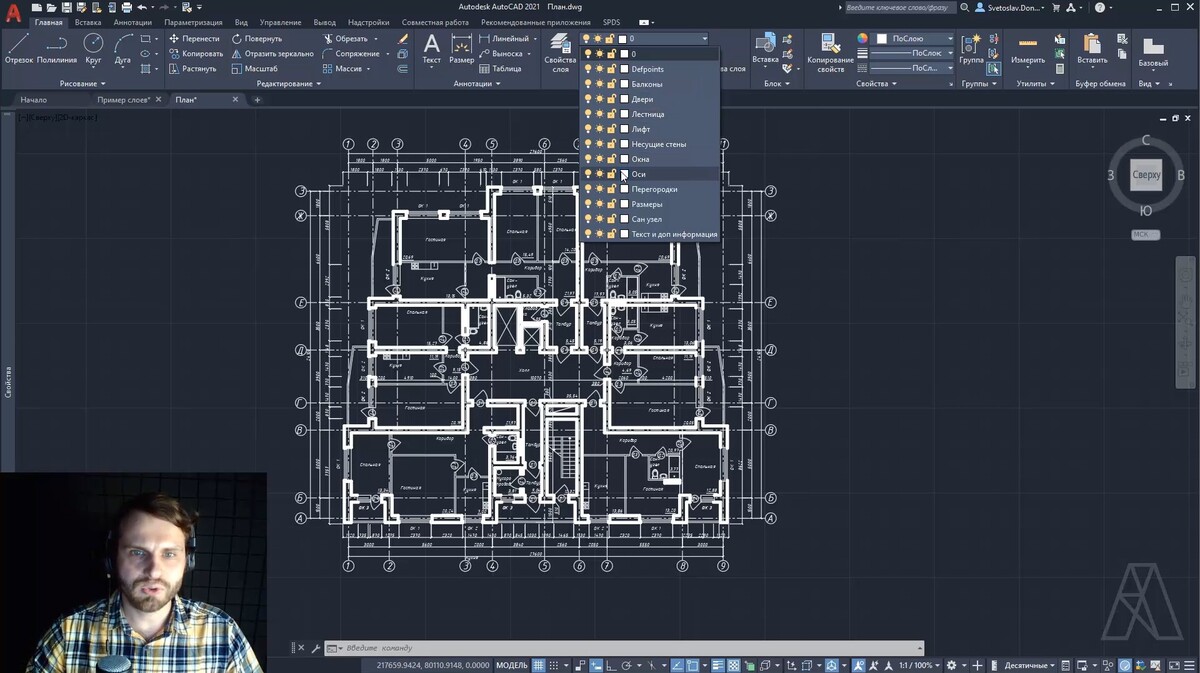Toggle freeze sun icon of layer Перегородки
The width and height of the screenshot is (1200, 673).
pyautogui.click(x=599, y=189)
